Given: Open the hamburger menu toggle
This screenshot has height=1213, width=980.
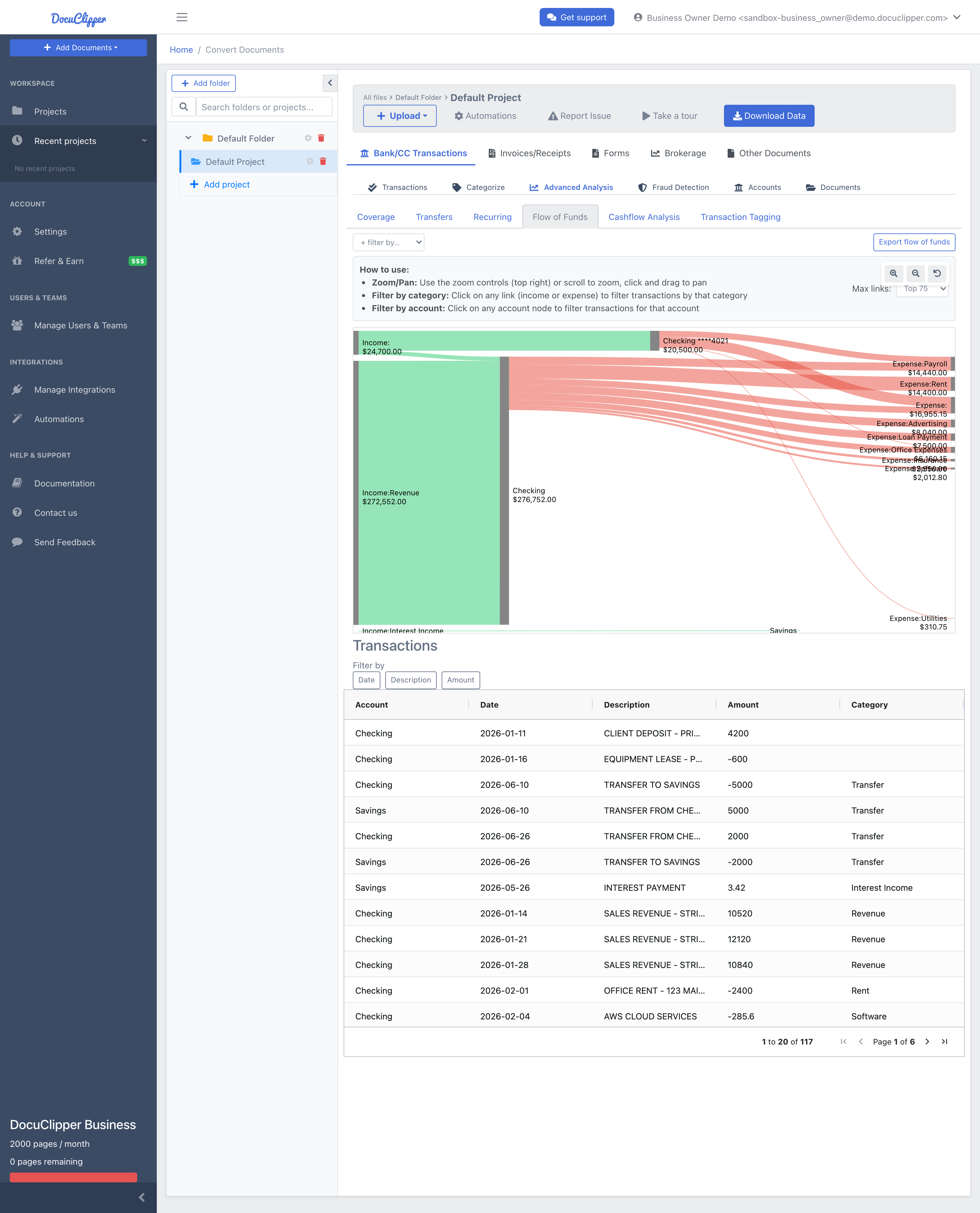Looking at the screenshot, I should (x=182, y=17).
